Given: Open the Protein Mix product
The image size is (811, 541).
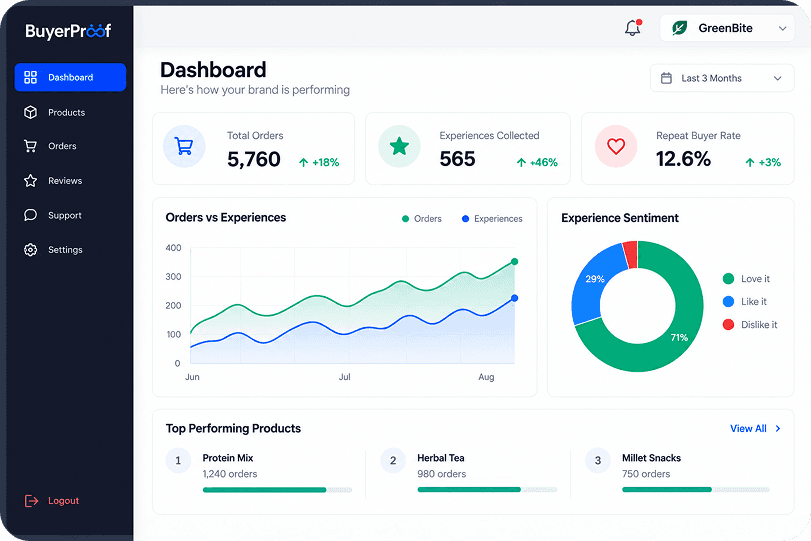Looking at the screenshot, I should 228,458.
